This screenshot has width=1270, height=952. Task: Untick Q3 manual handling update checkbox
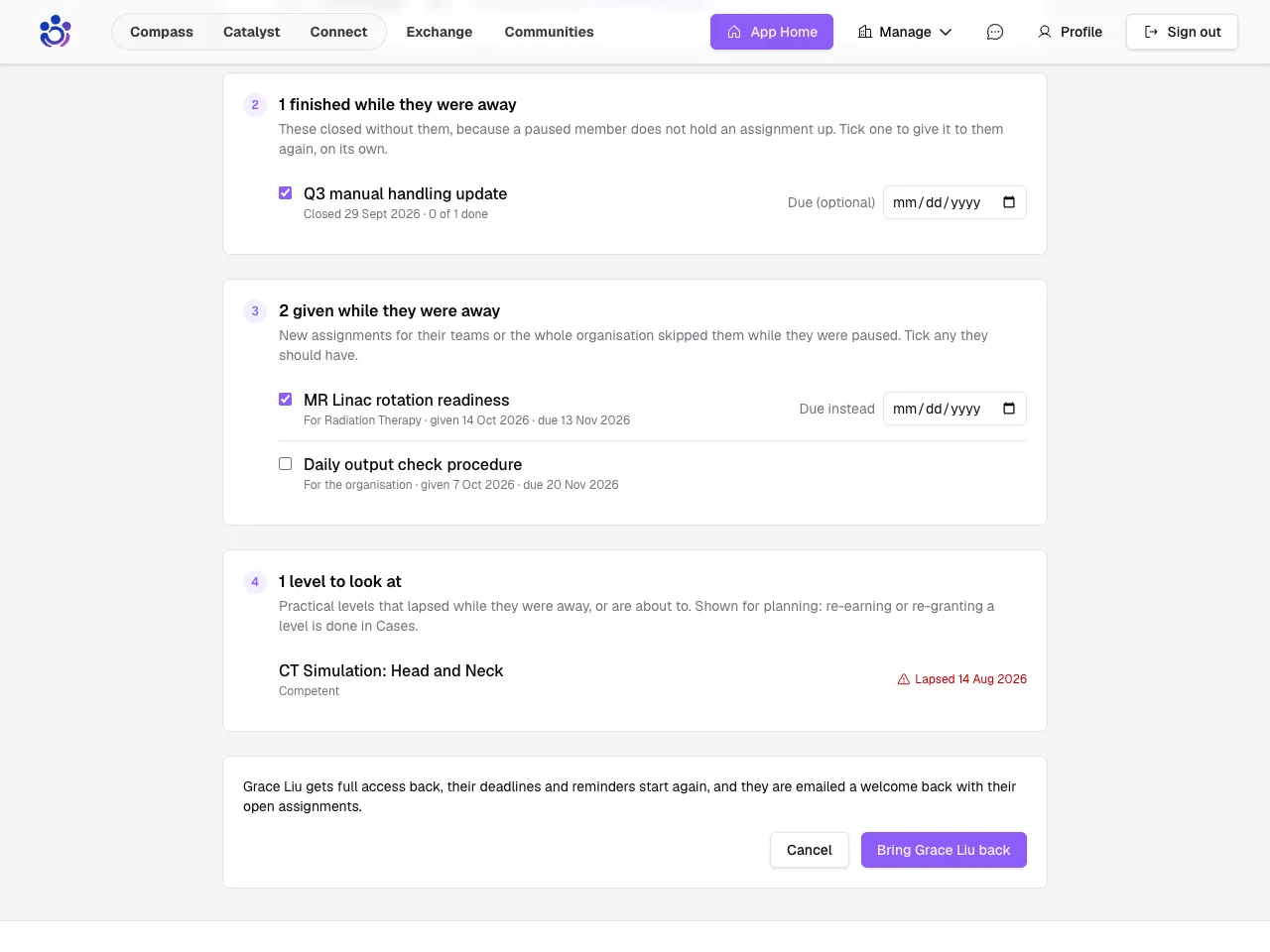pyautogui.click(x=286, y=193)
